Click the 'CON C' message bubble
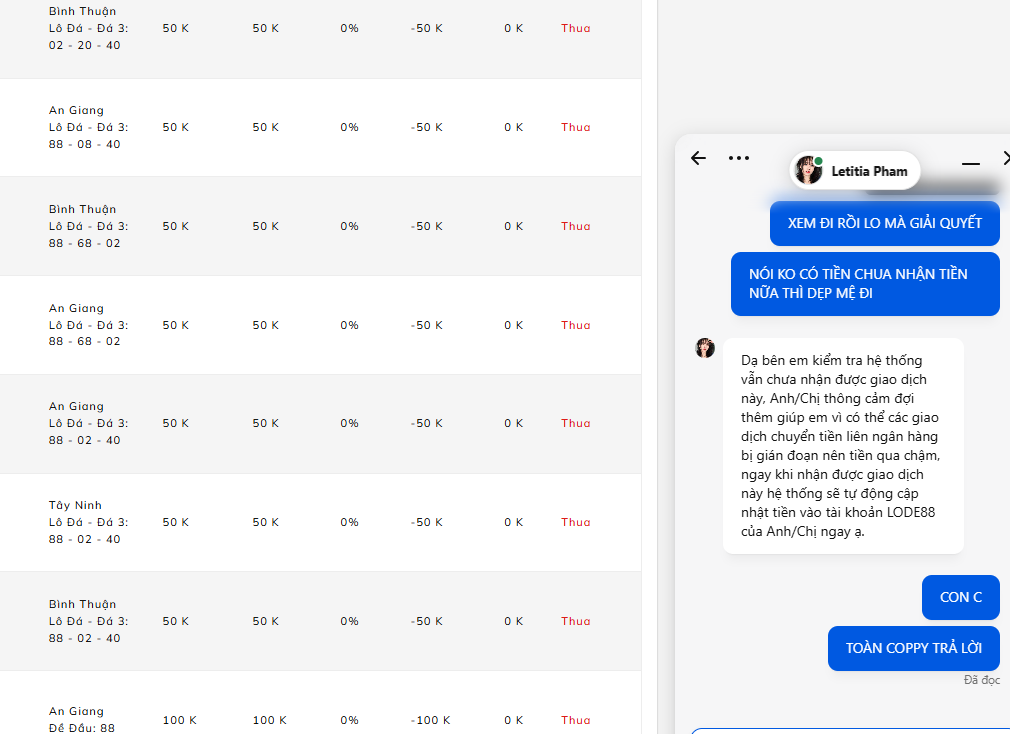The width and height of the screenshot is (1010, 734). tap(960, 597)
